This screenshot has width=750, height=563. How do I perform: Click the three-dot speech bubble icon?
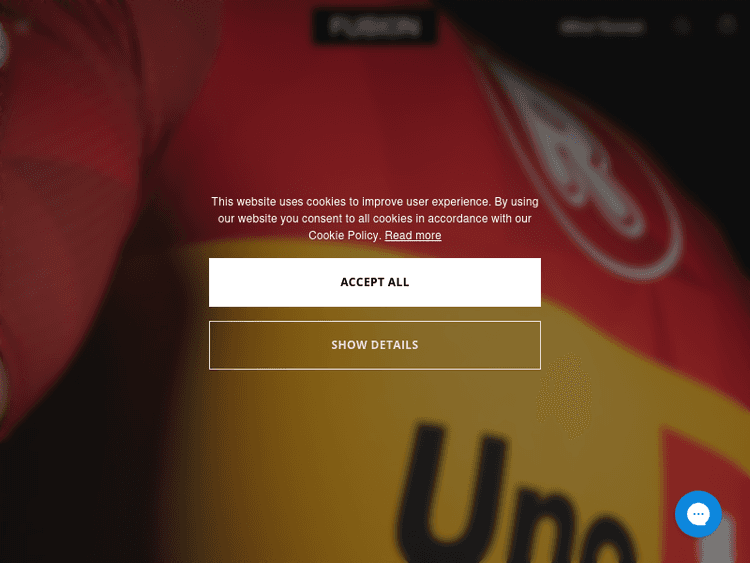[x=698, y=514]
